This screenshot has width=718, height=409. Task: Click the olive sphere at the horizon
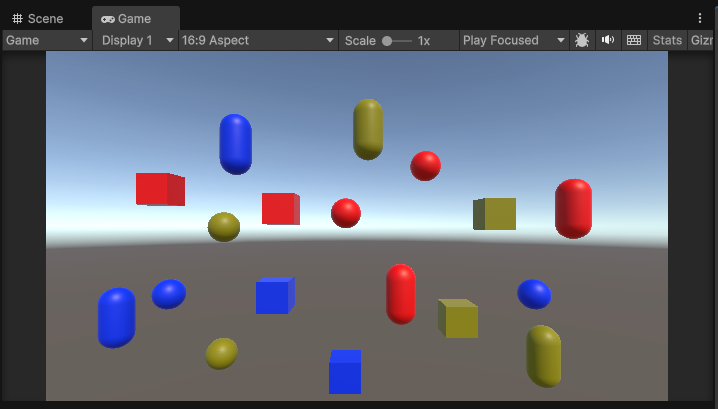click(224, 227)
